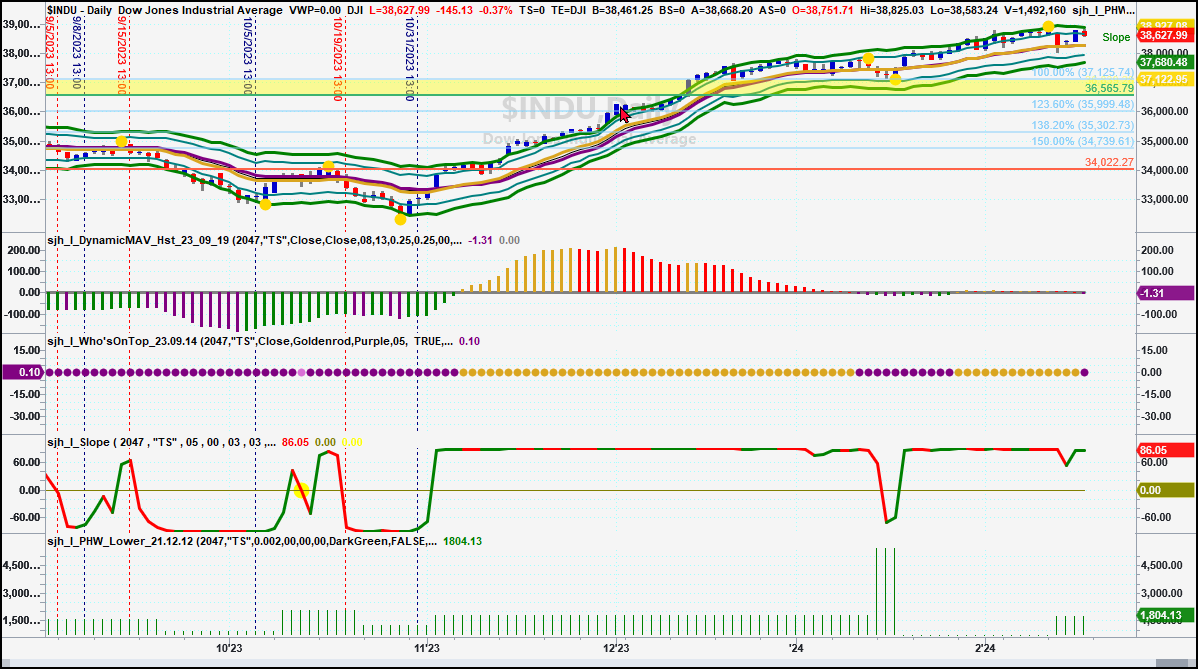Viewport: 1198px width, 669px height.
Task: Click the olive 0.00 Slope axis tag
Action: [x=1165, y=490]
